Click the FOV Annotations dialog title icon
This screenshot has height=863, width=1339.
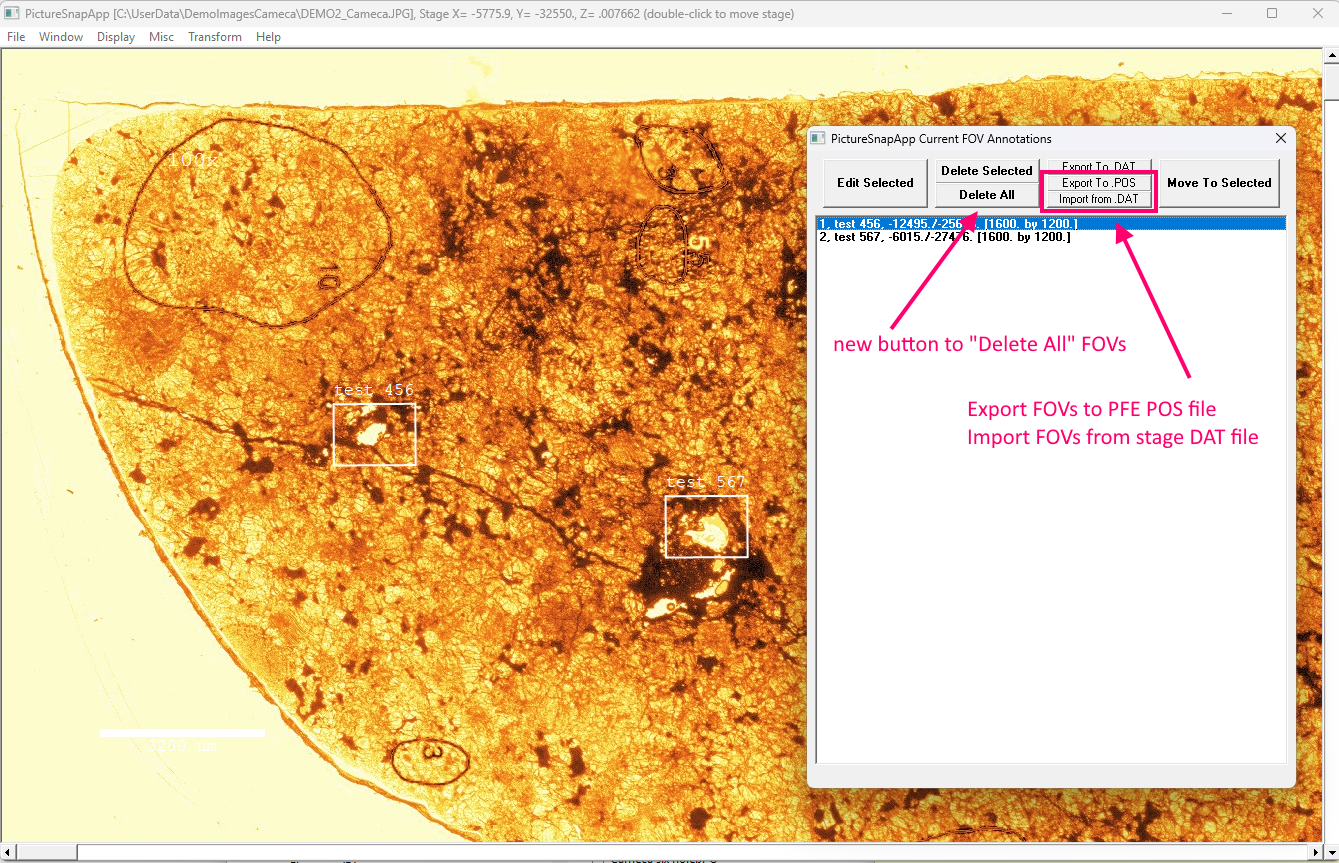[x=818, y=139]
